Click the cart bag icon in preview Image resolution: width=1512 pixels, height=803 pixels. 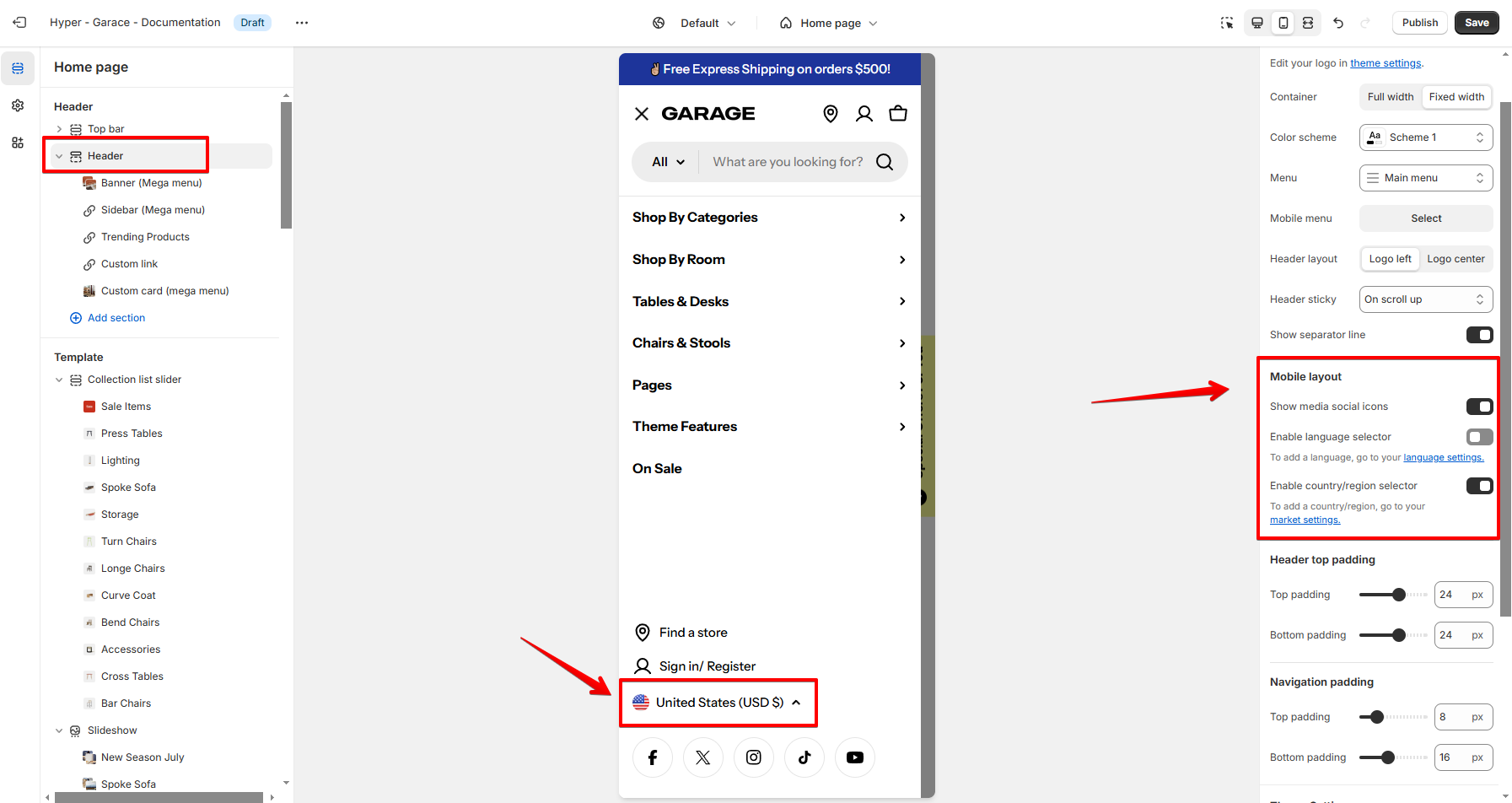coord(898,114)
